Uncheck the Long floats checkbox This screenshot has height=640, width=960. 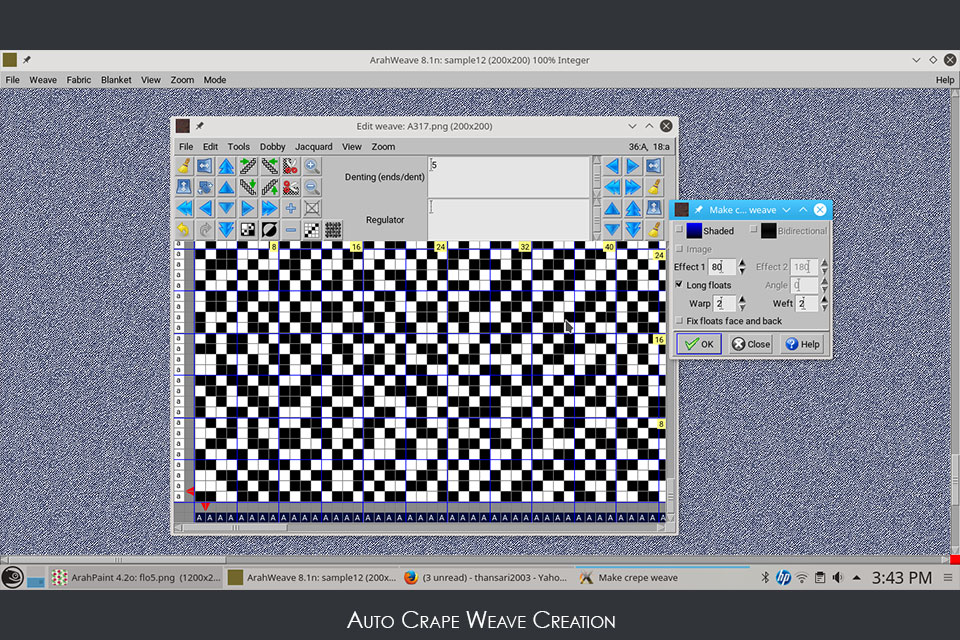(x=679, y=285)
